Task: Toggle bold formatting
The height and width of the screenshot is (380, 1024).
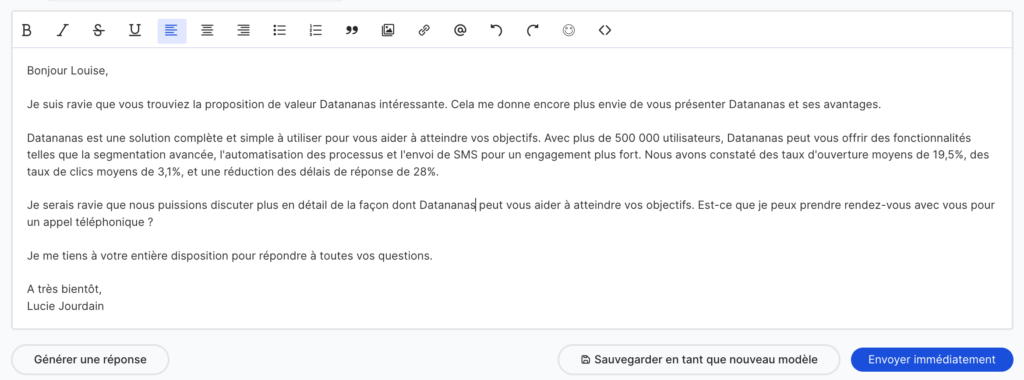Action: 27,30
